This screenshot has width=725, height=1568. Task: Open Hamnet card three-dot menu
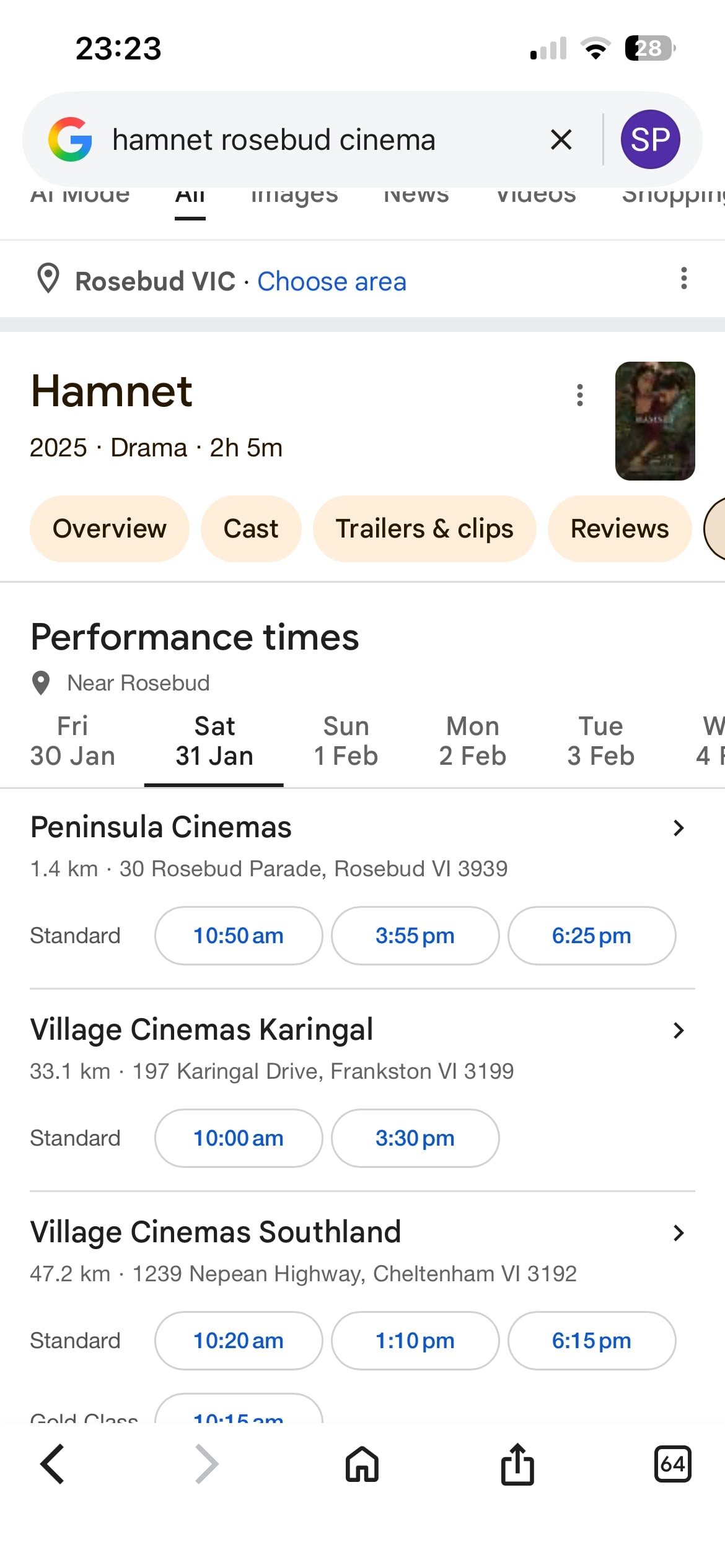click(x=579, y=395)
